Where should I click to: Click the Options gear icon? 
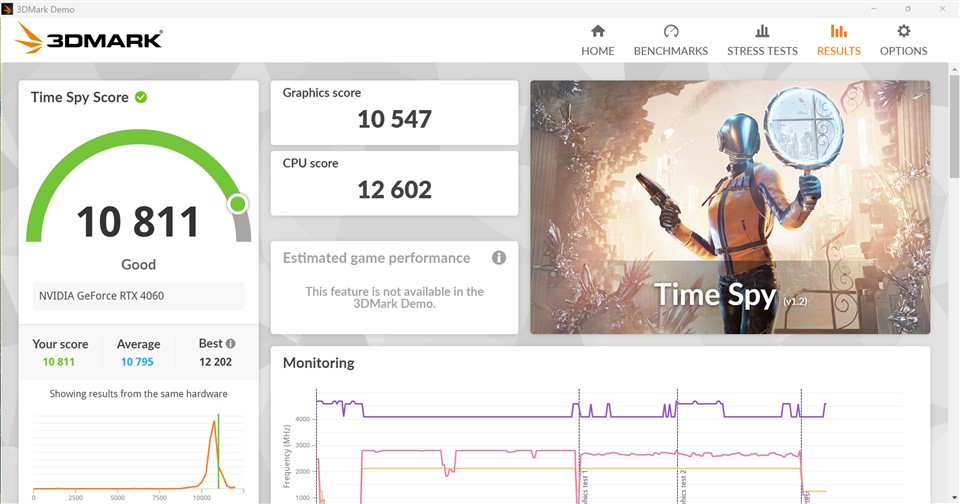click(x=903, y=31)
